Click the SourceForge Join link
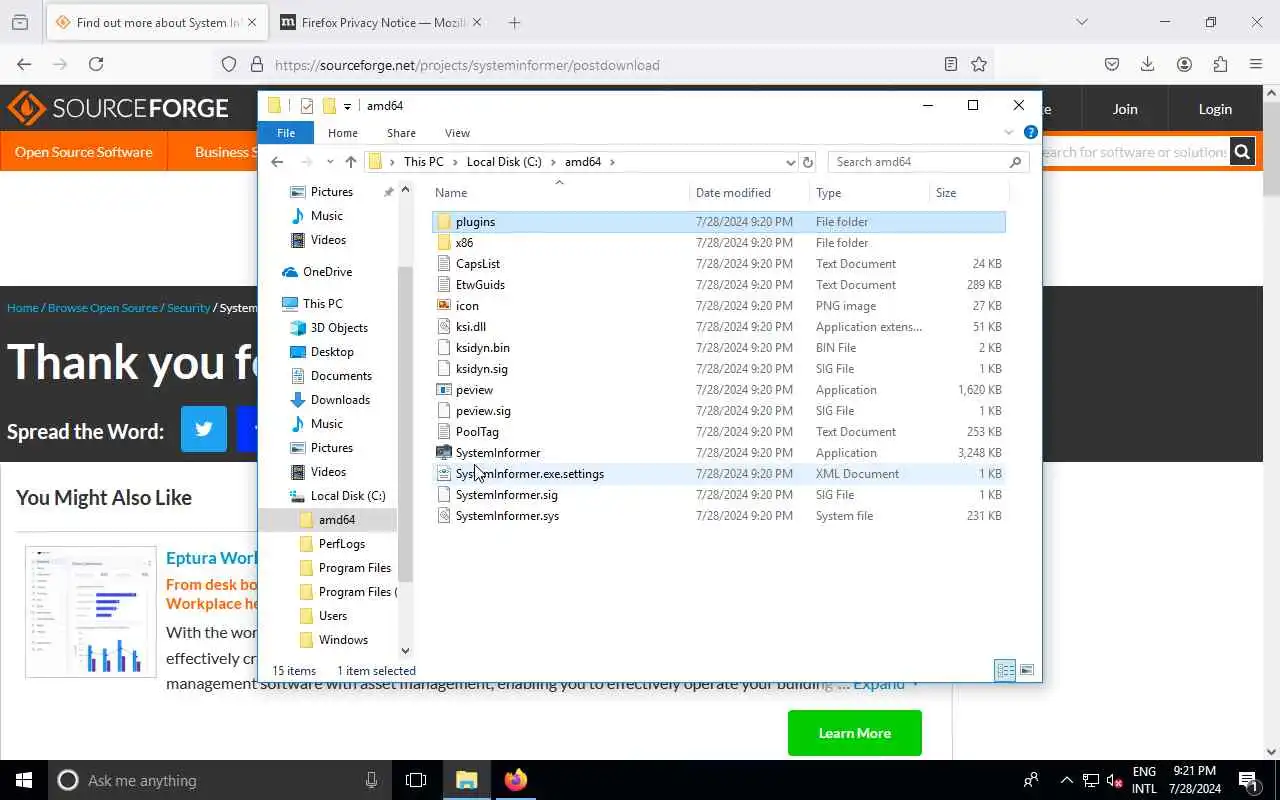The height and width of the screenshot is (800, 1280). (1125, 109)
